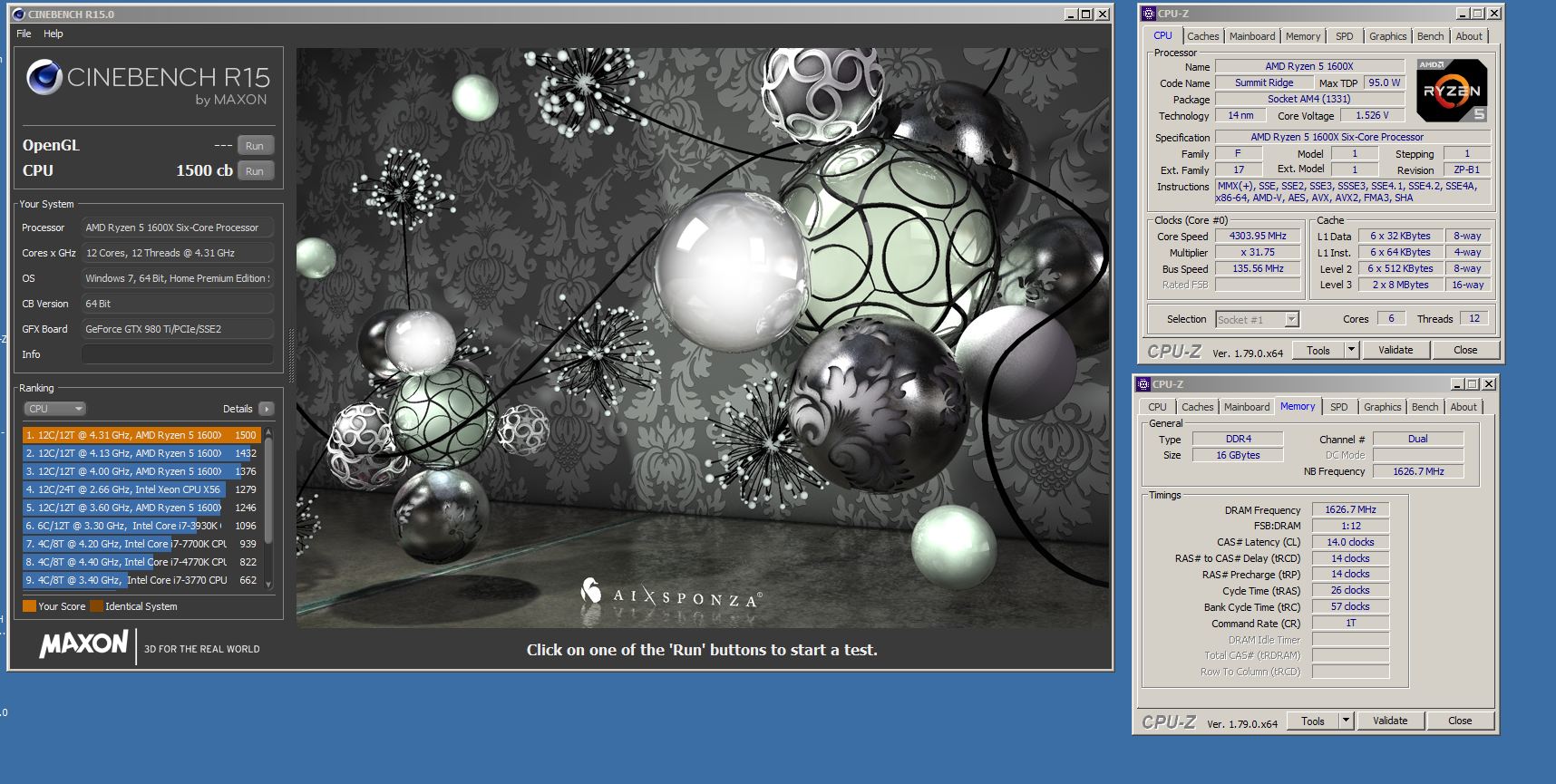Click Close button in upper CPU-Z
Screen dimensions: 1556x784
(1465, 350)
